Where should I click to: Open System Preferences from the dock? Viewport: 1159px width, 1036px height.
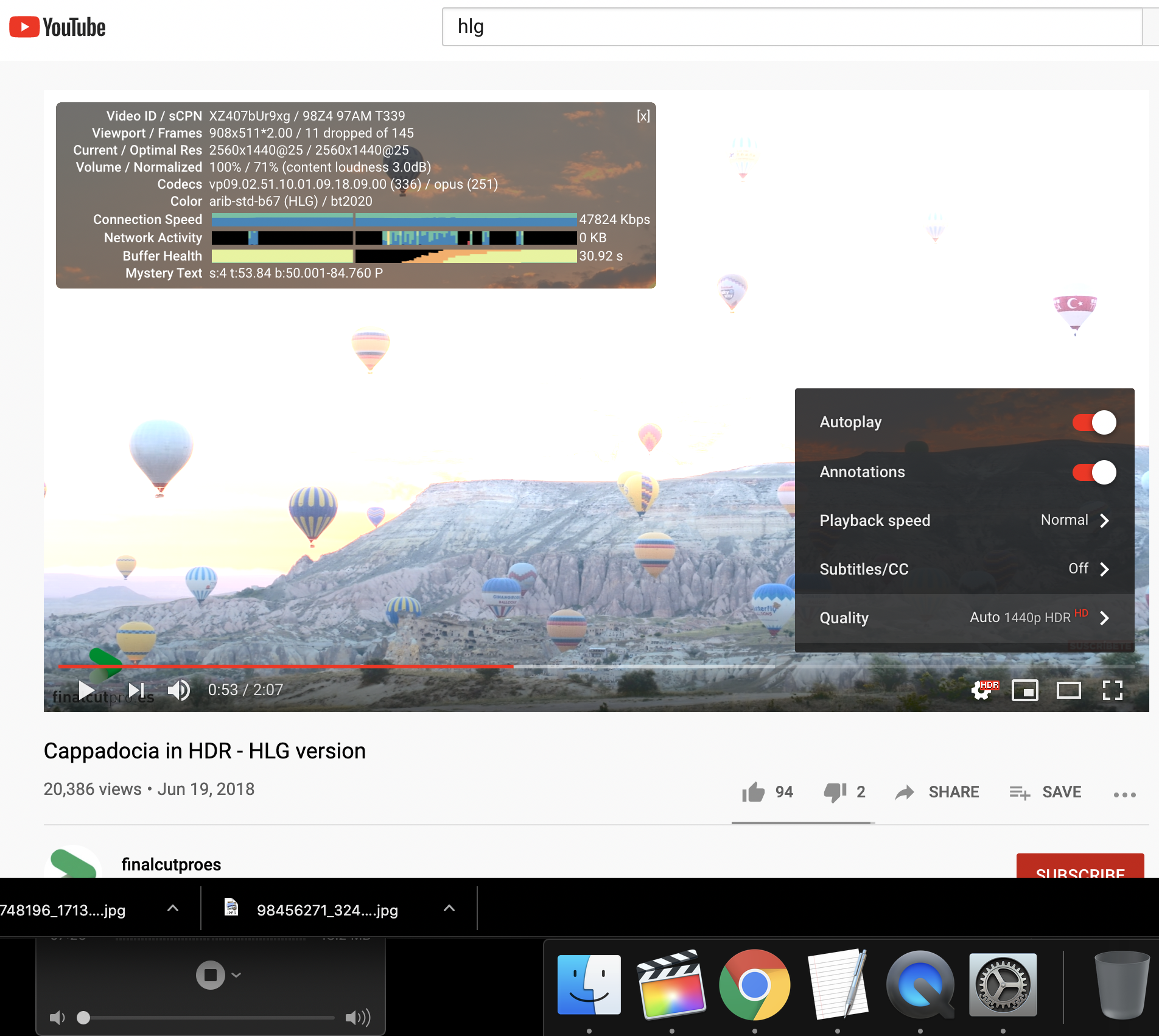1003,984
